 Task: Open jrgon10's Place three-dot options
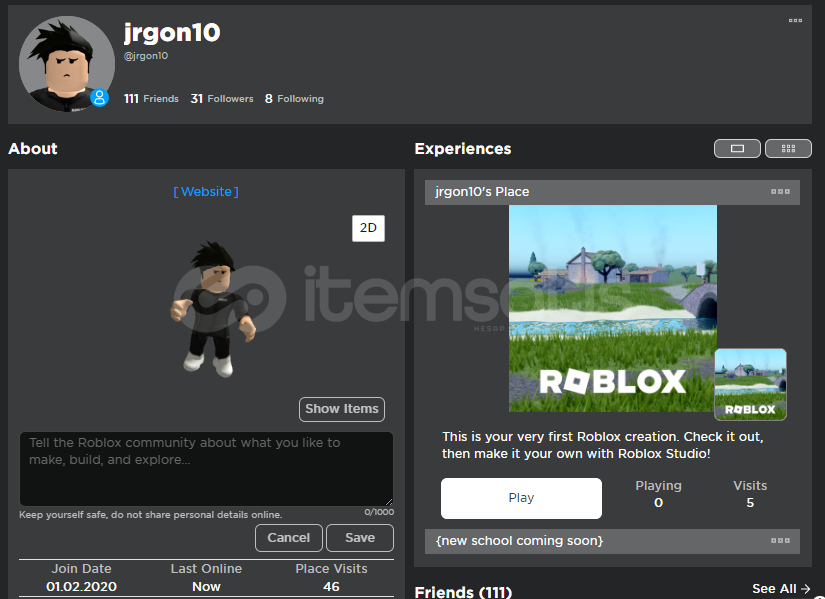click(x=780, y=192)
